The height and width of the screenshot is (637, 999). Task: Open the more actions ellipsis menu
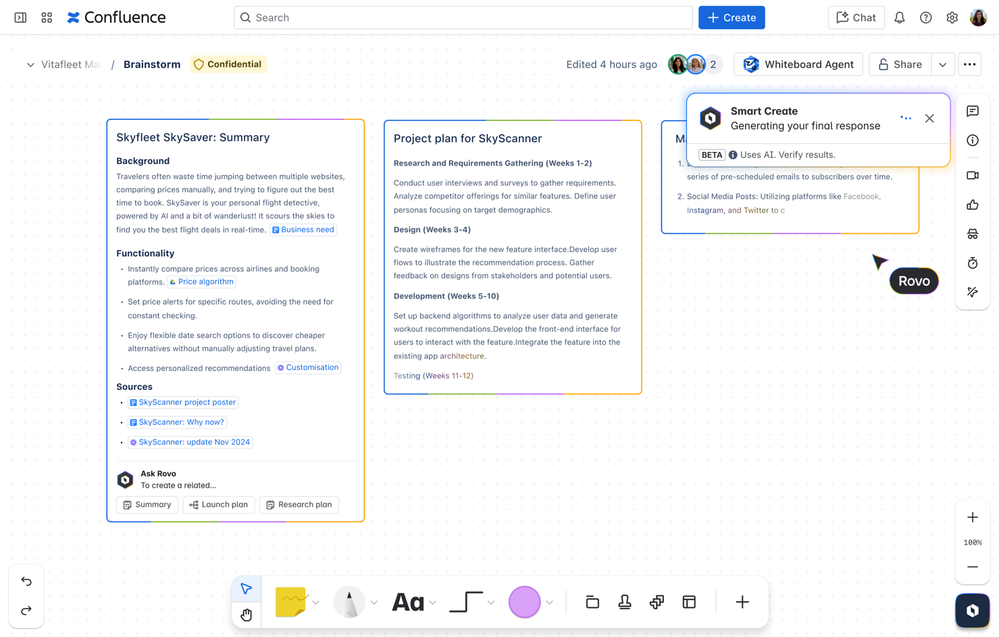point(969,64)
